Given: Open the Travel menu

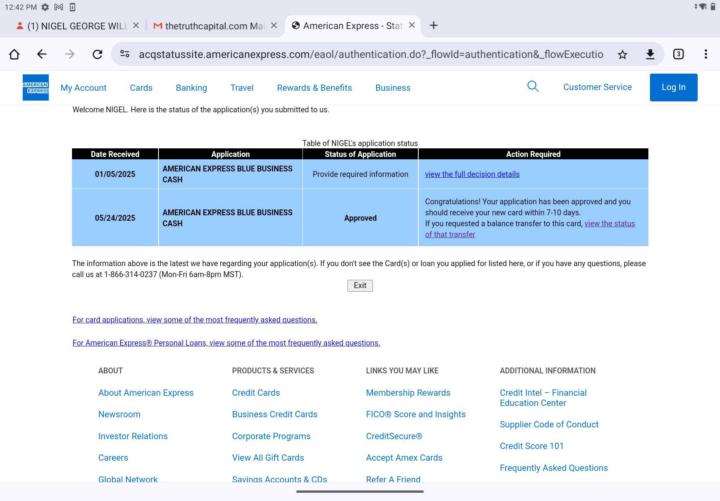Looking at the screenshot, I should (242, 88).
